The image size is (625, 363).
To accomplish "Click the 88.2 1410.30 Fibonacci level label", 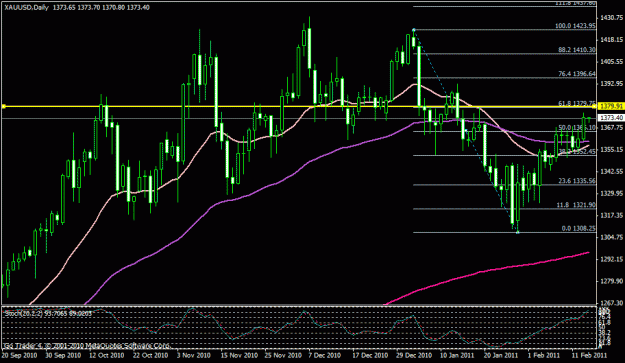I will (577, 50).
